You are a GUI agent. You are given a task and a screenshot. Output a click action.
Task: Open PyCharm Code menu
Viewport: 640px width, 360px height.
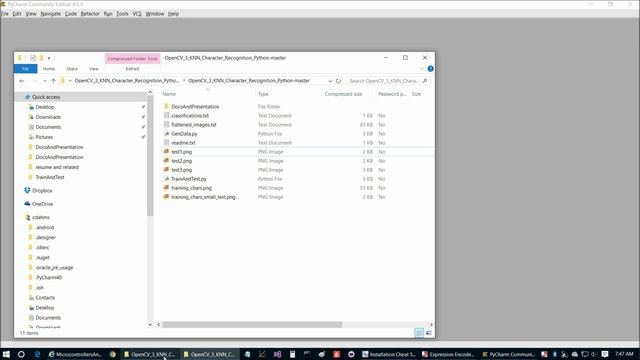71,14
